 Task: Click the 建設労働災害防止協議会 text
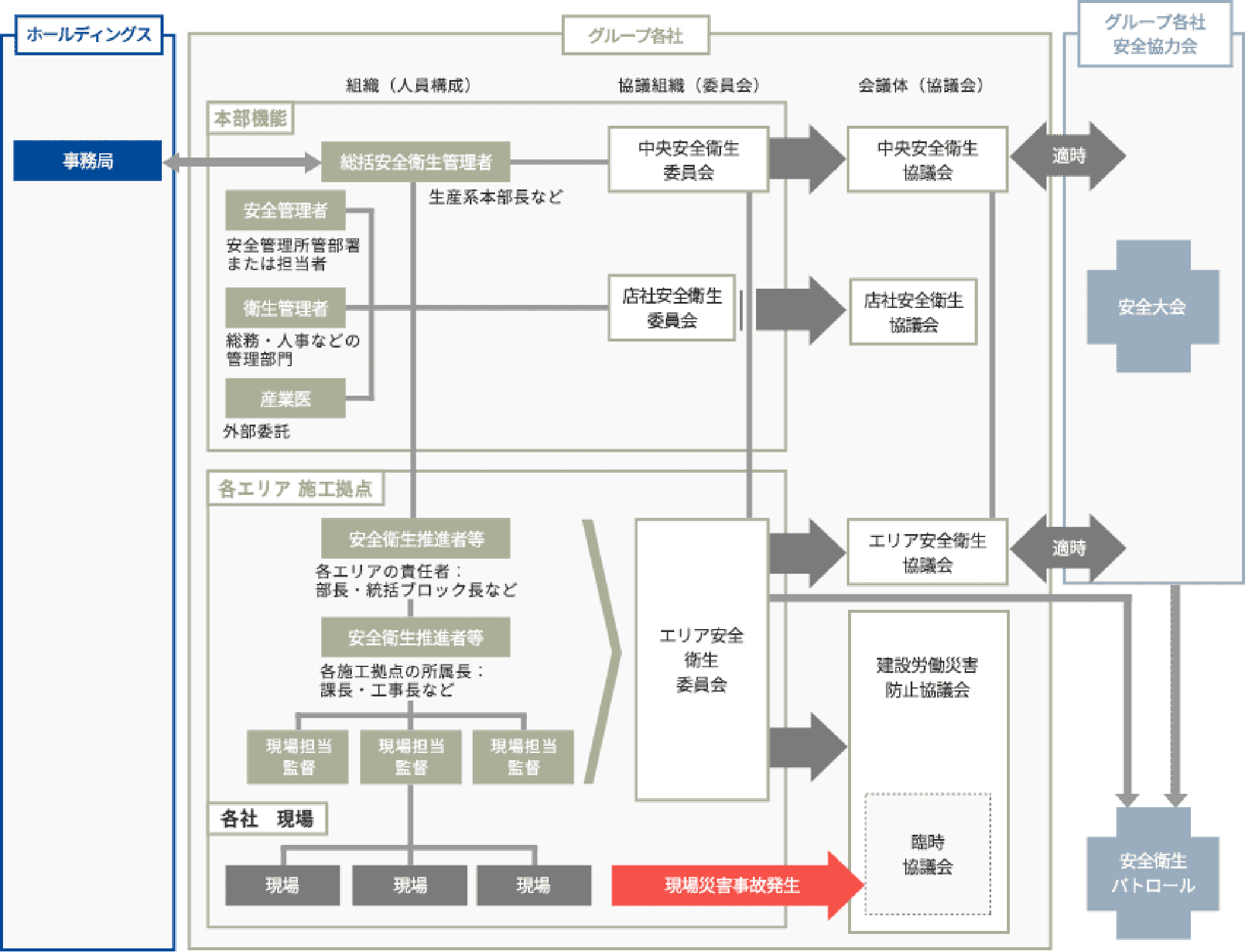point(927,677)
